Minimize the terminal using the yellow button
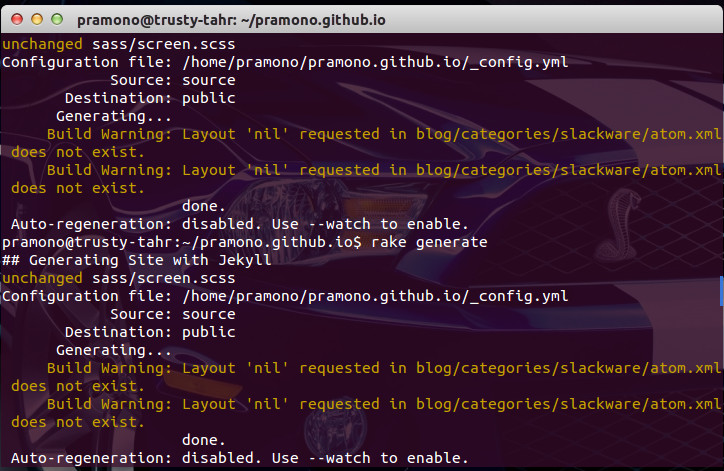Viewport: 724px width, 471px height. click(37, 19)
